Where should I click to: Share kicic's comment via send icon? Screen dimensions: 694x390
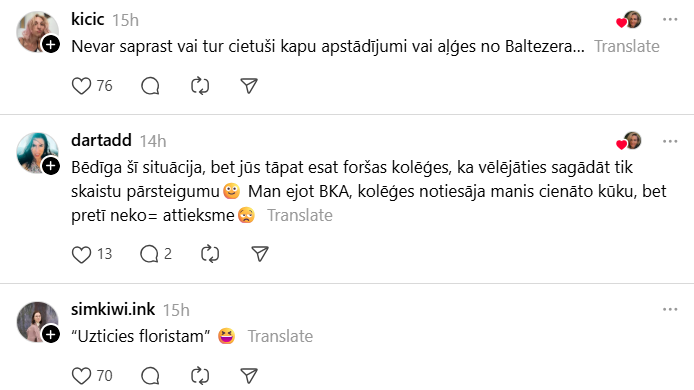[x=249, y=86]
